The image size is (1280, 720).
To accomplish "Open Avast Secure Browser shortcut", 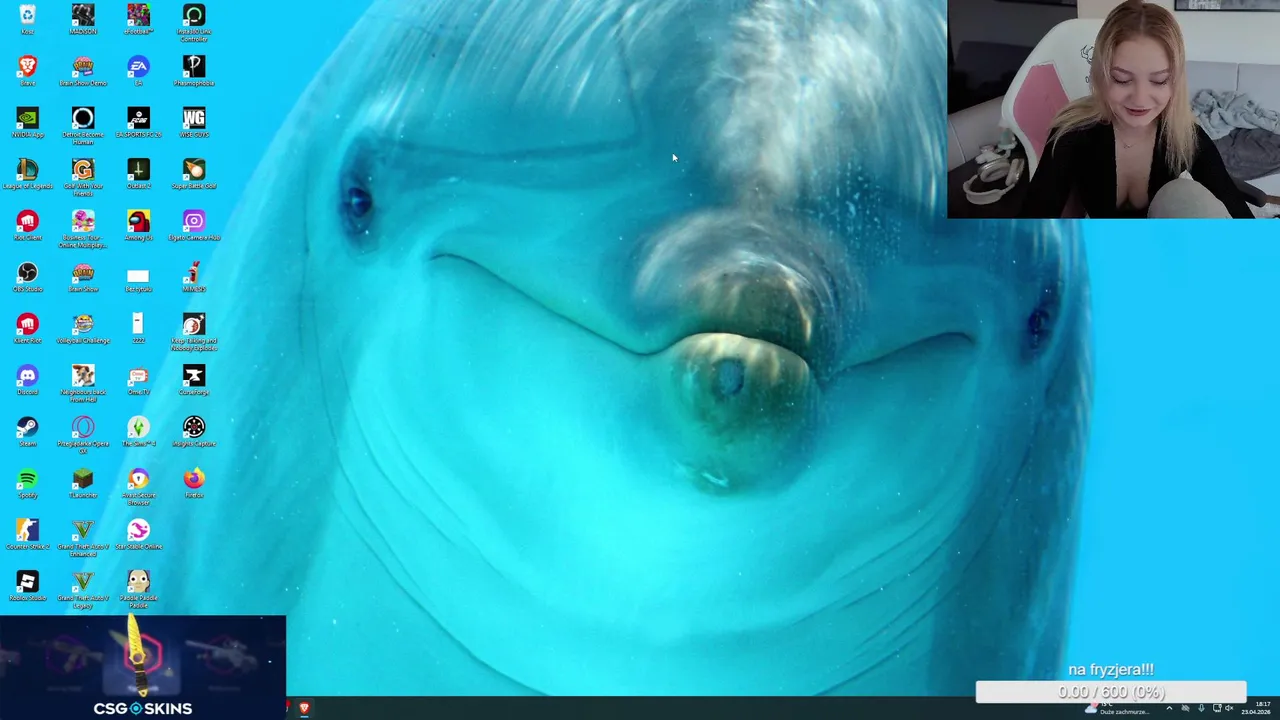I will (138, 486).
